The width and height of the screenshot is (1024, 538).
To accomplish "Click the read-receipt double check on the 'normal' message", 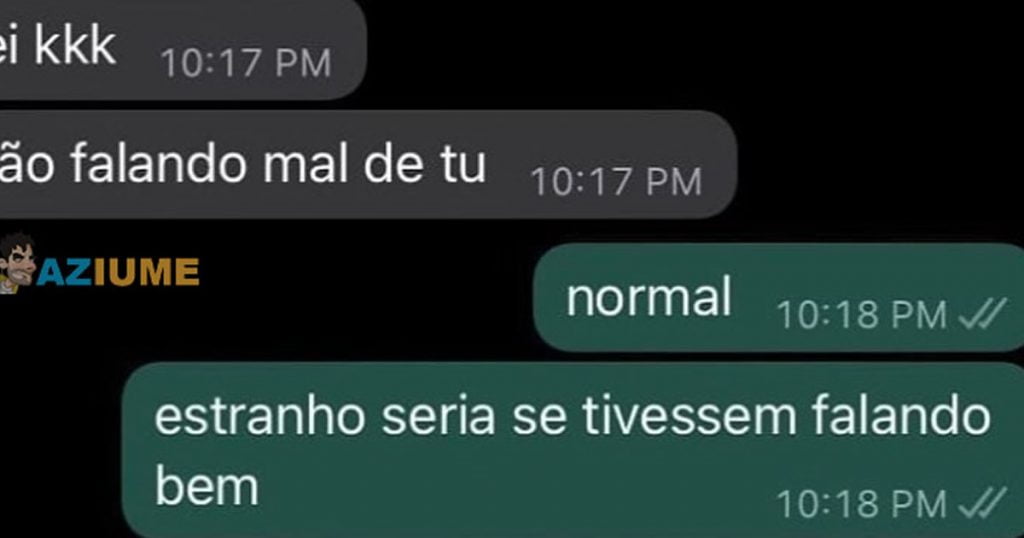I will tap(982, 315).
